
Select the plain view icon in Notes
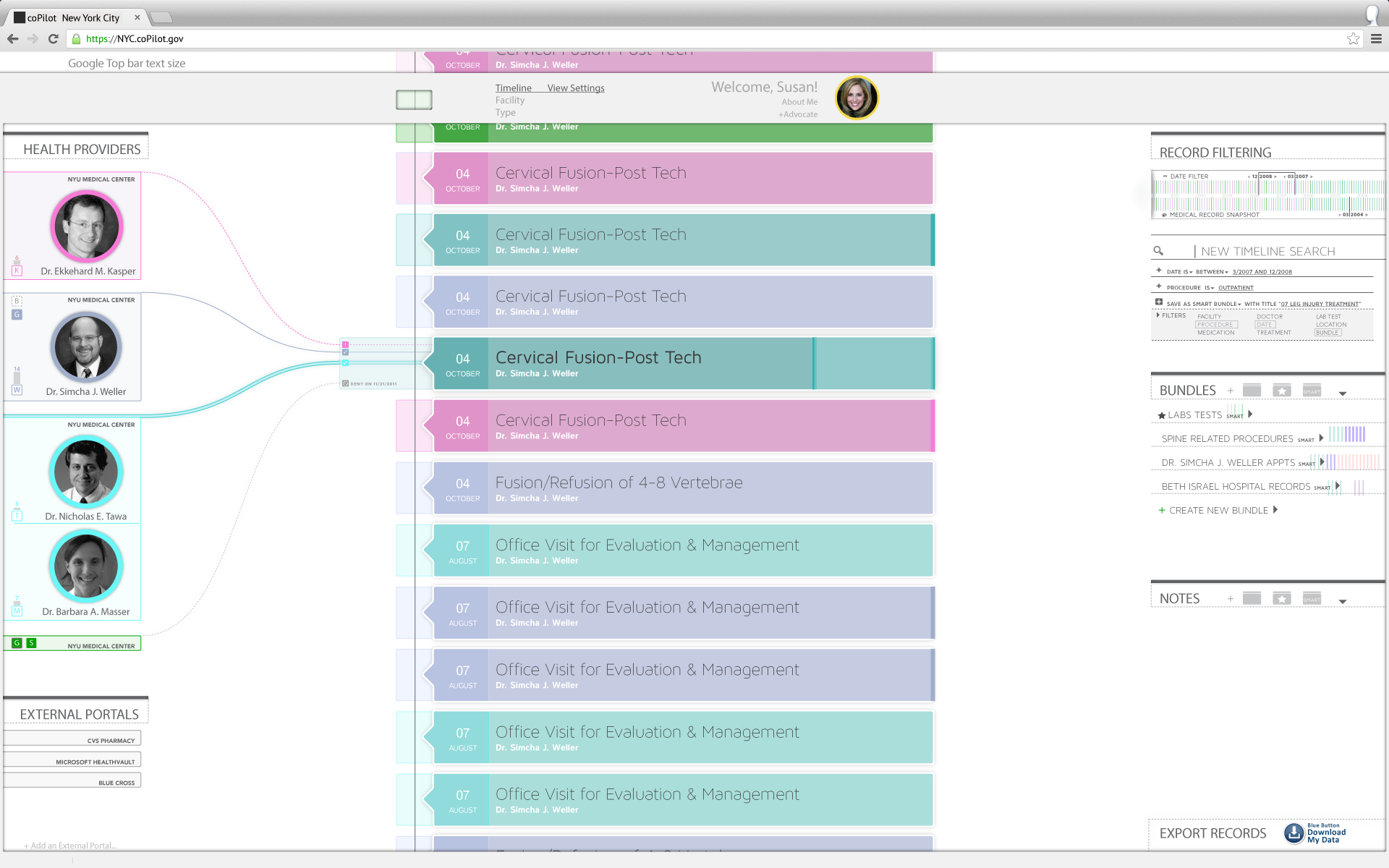(x=1252, y=598)
